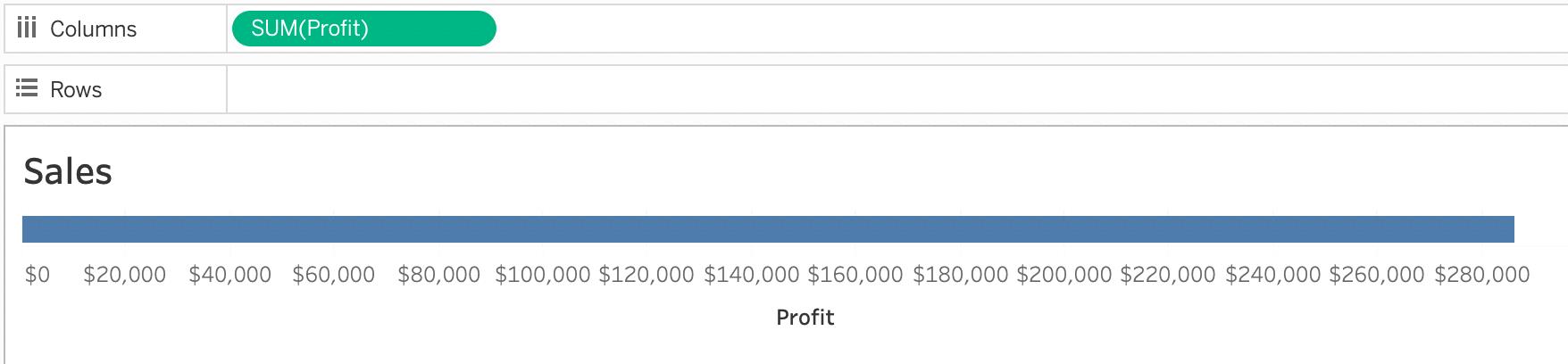Select the Sales sheet title
Image resolution: width=1568 pixels, height=364 pixels.
point(68,171)
